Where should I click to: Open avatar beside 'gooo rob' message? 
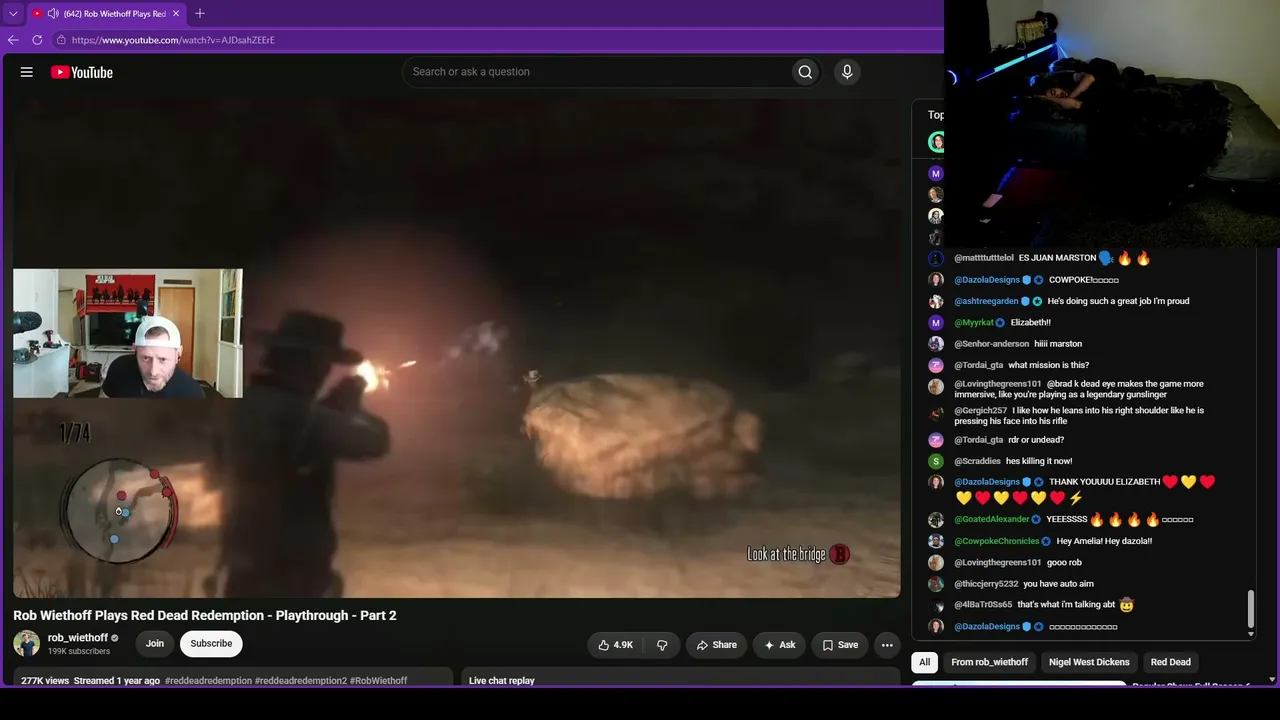(x=936, y=563)
